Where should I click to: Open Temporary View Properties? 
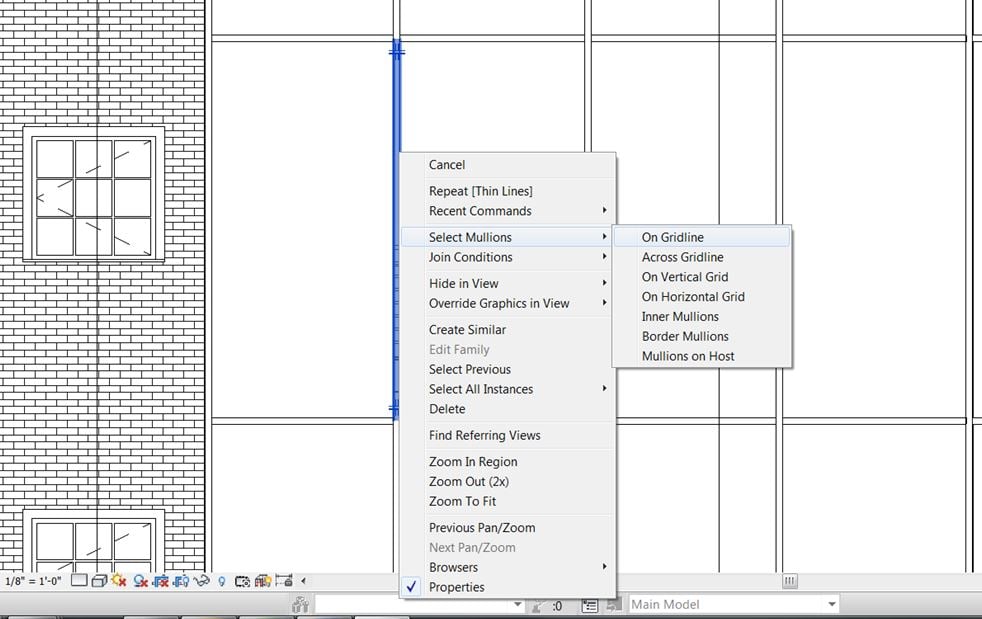click(x=242, y=579)
